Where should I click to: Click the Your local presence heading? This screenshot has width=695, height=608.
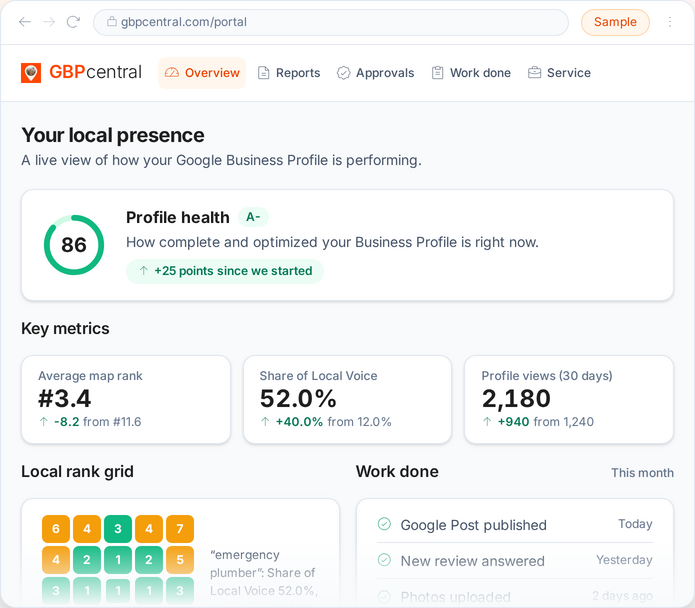click(113, 135)
